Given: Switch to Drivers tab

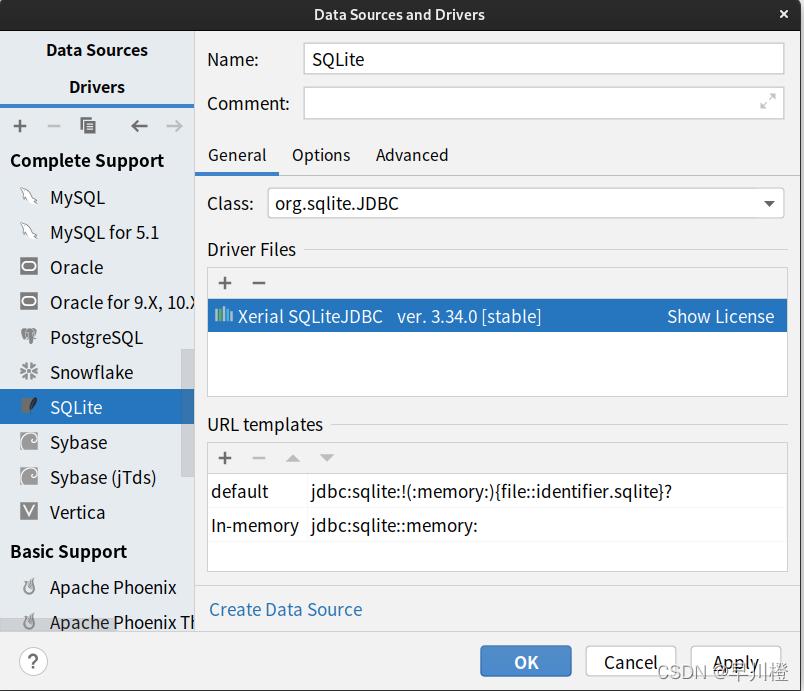Looking at the screenshot, I should [x=97, y=87].
